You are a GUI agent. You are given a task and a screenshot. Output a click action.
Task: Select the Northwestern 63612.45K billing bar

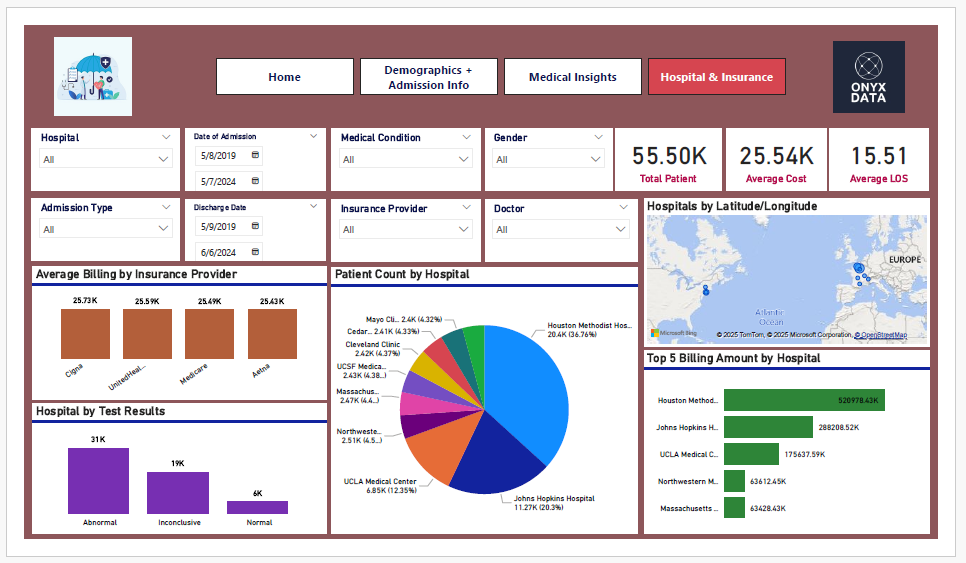point(734,481)
